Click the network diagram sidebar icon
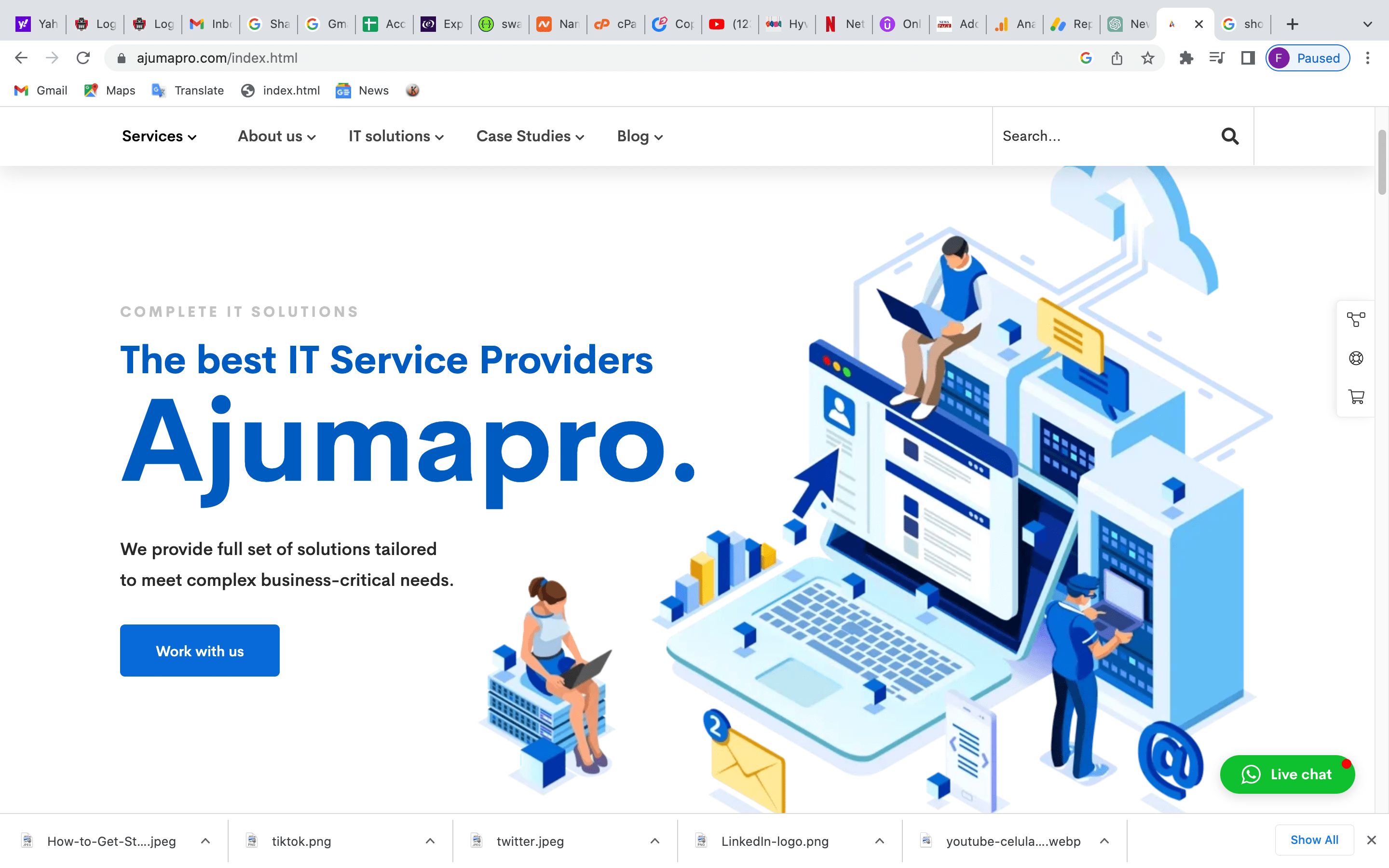 click(x=1356, y=319)
